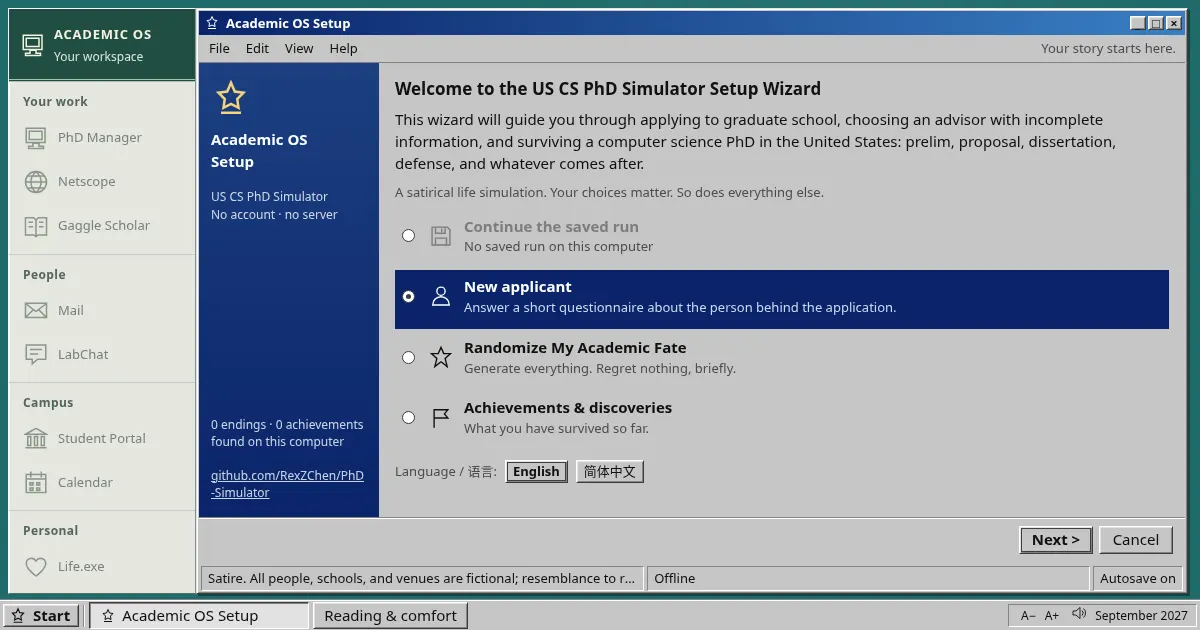Choose Randomize My Academic Fate radio

click(408, 358)
